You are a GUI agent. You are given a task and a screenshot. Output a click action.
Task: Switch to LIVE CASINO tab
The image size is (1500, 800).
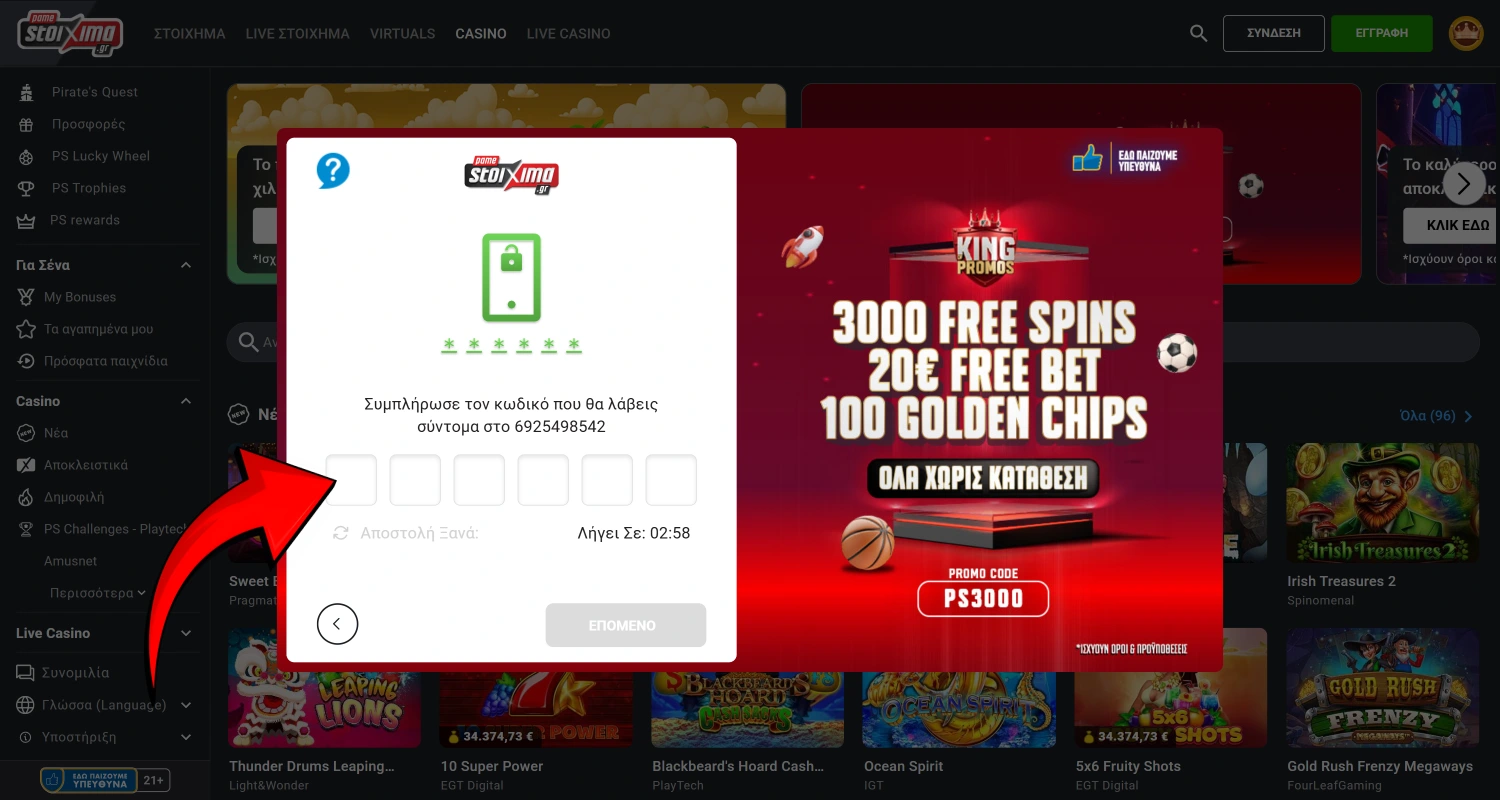coord(568,33)
